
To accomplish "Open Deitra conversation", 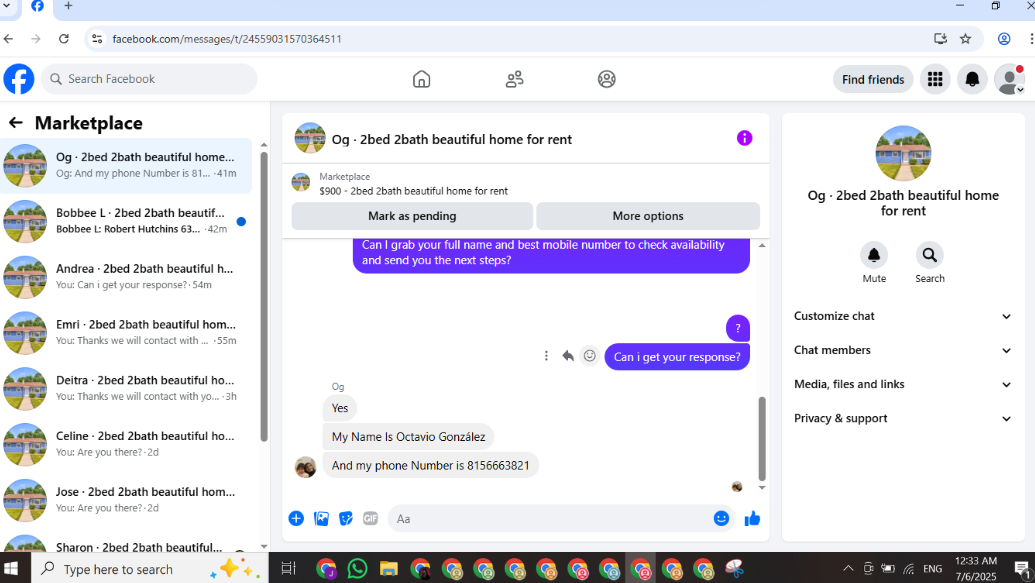I will coord(126,389).
